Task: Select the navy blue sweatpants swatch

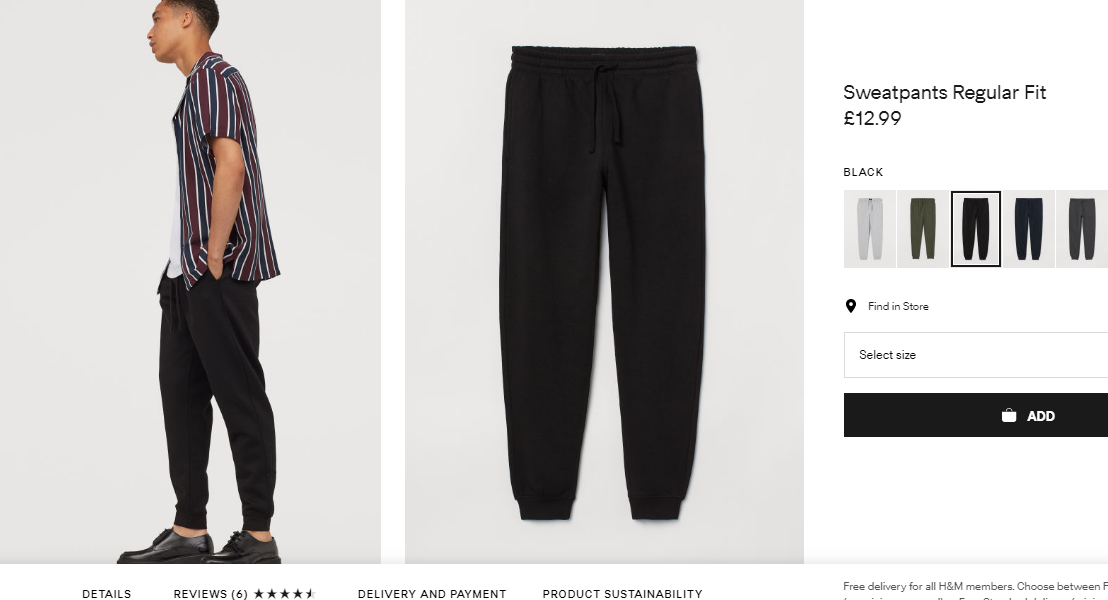Action: (1029, 229)
